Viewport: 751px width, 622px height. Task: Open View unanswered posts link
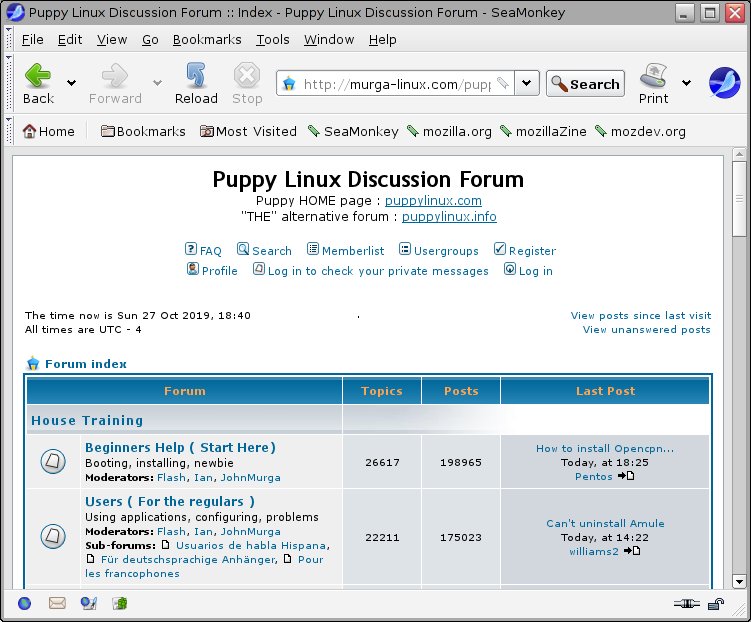(647, 329)
